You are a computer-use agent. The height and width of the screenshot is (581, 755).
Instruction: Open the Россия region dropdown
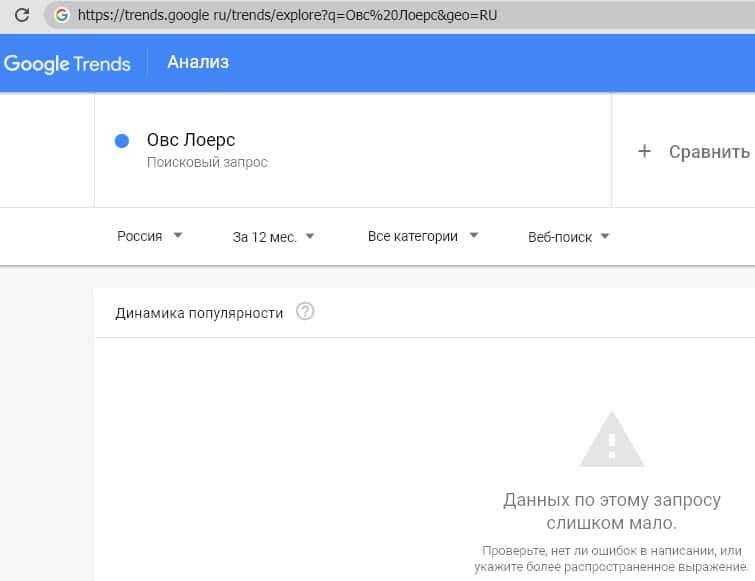click(x=149, y=236)
